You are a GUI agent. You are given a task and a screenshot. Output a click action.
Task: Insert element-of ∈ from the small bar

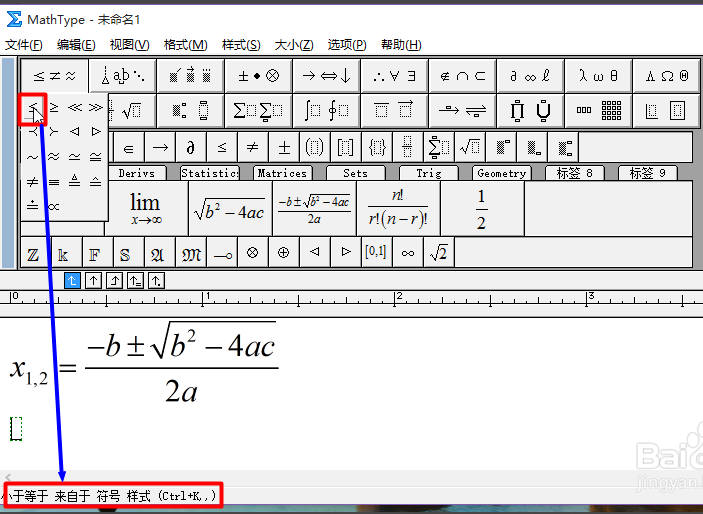(x=128, y=147)
